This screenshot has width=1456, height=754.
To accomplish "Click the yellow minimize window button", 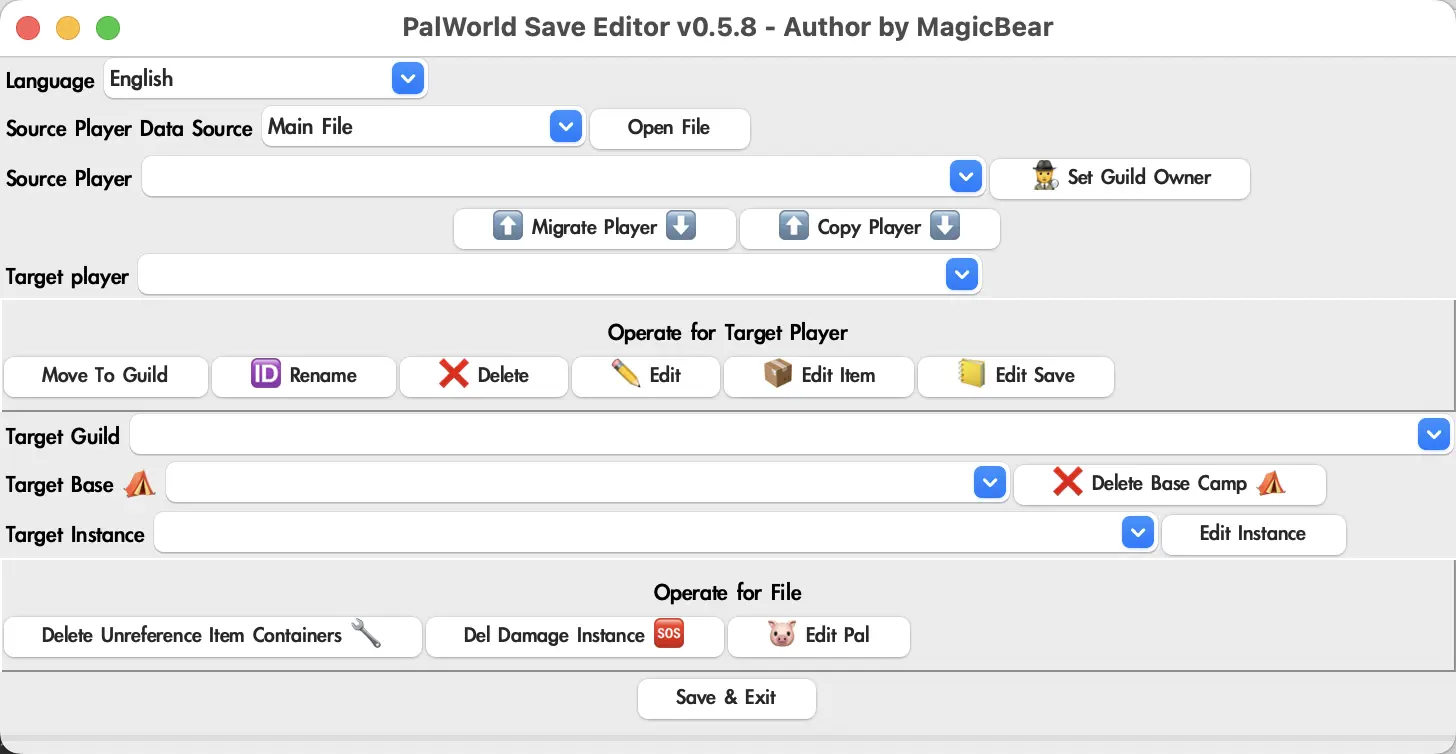I will (x=67, y=28).
